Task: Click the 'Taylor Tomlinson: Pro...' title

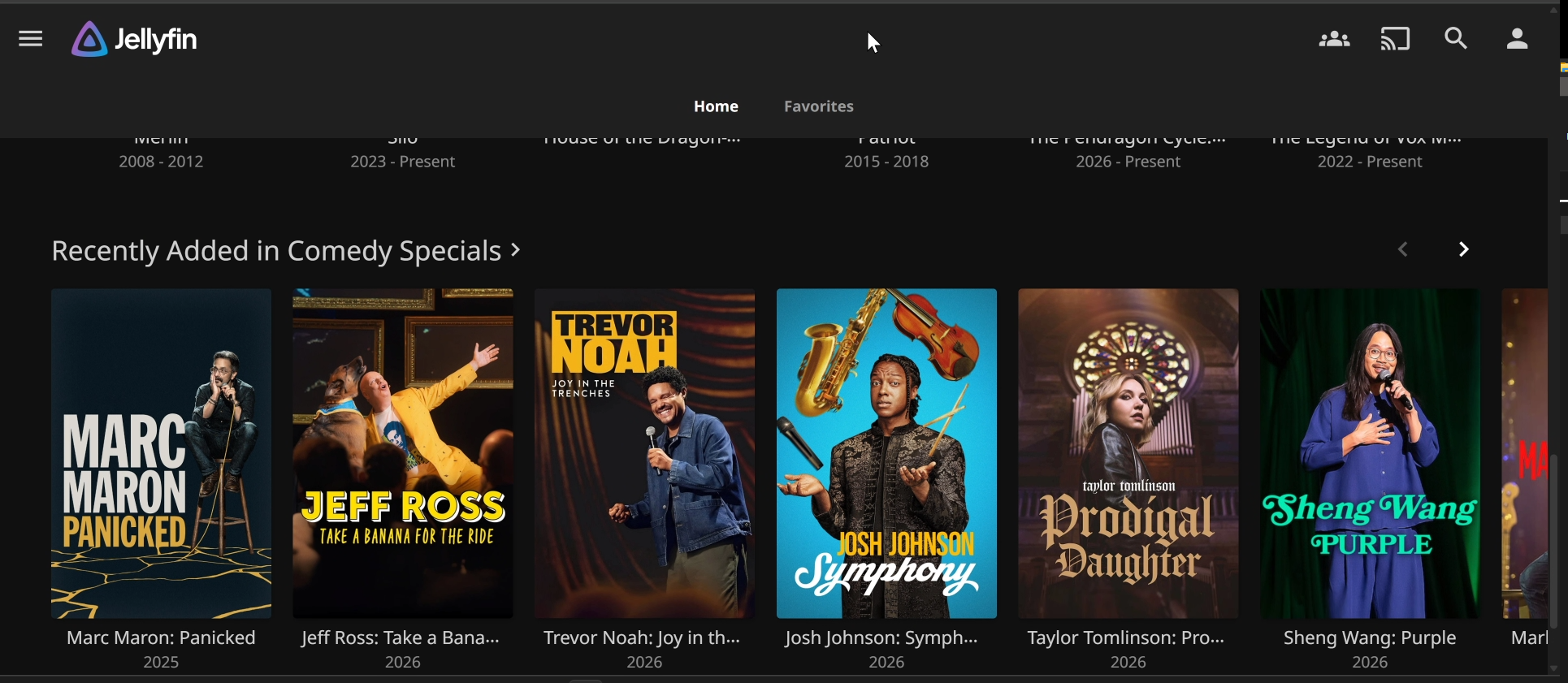Action: point(1126,638)
